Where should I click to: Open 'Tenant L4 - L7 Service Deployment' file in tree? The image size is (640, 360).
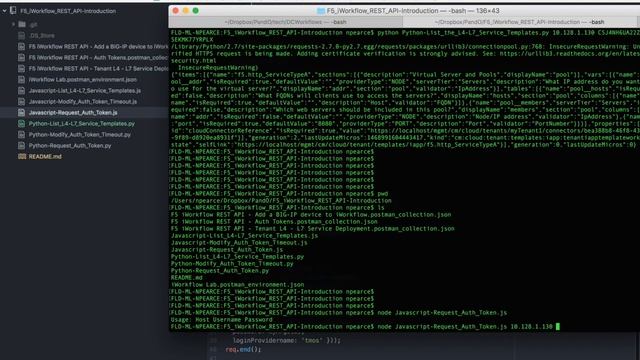pos(98,69)
